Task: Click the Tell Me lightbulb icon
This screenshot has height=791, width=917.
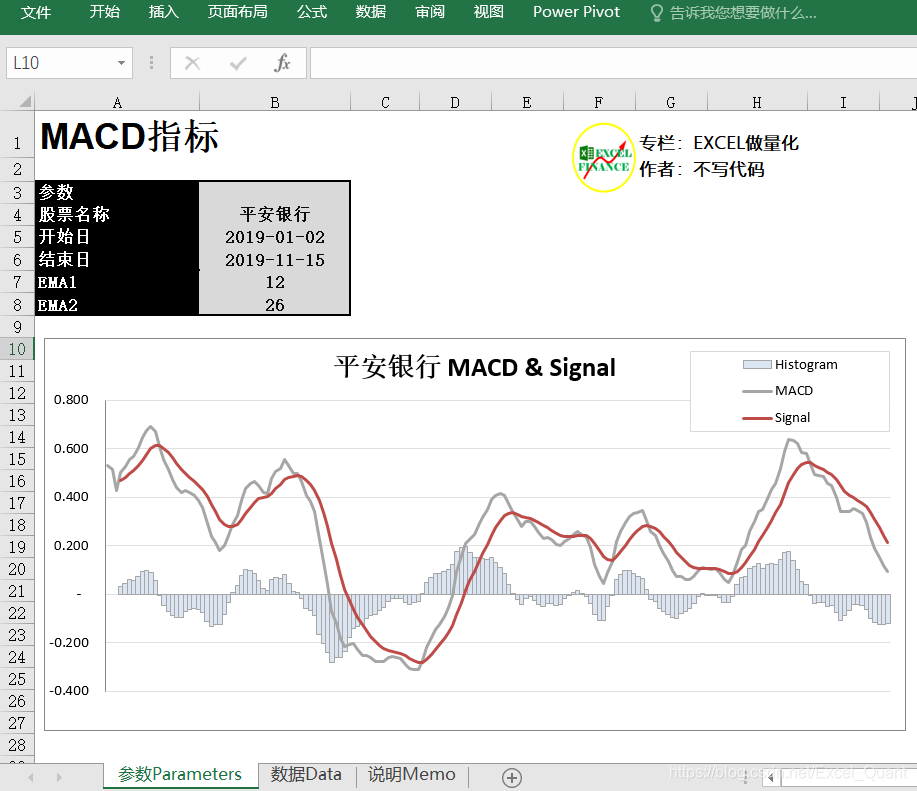Action: pos(656,12)
